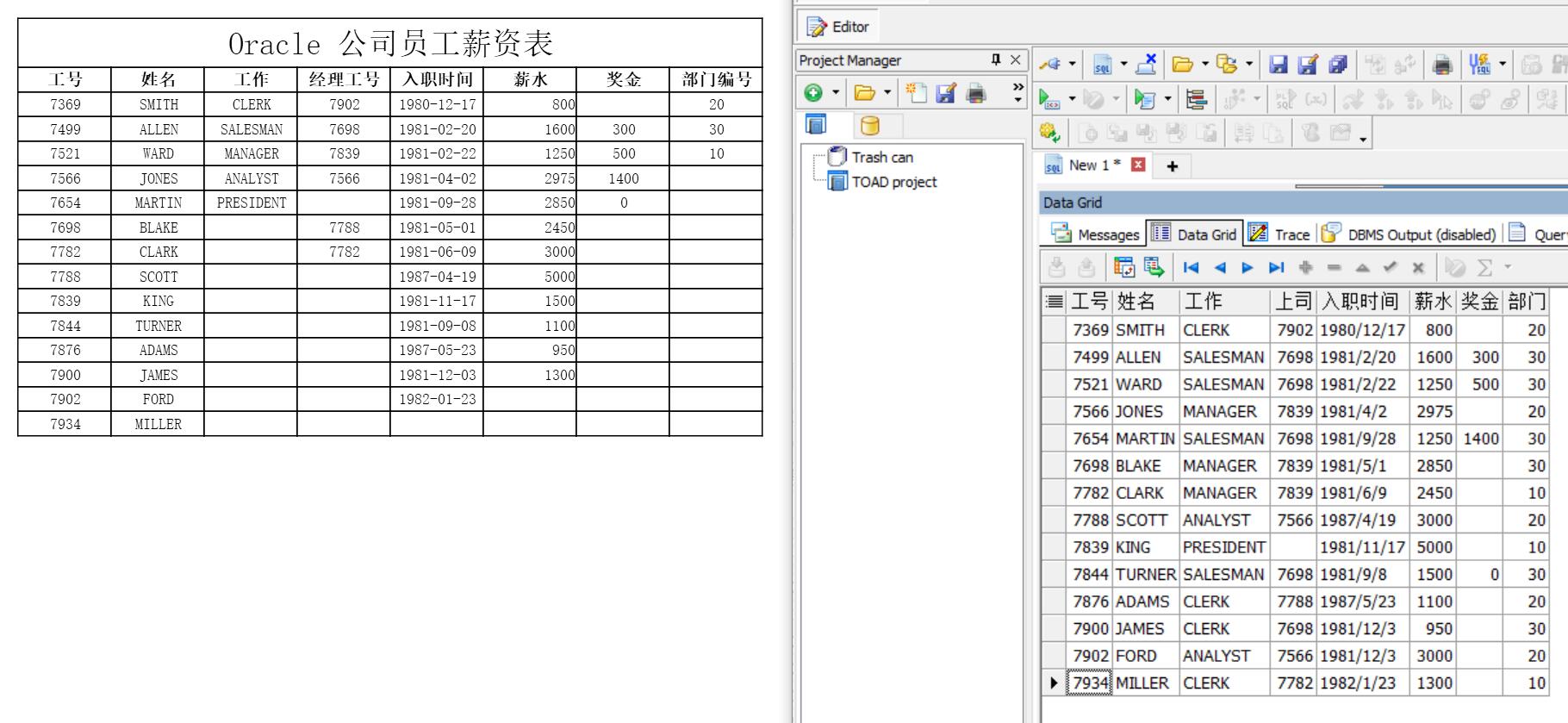The height and width of the screenshot is (723, 1568).
Task: Close the Project Manager panel
Action: click(x=1015, y=59)
